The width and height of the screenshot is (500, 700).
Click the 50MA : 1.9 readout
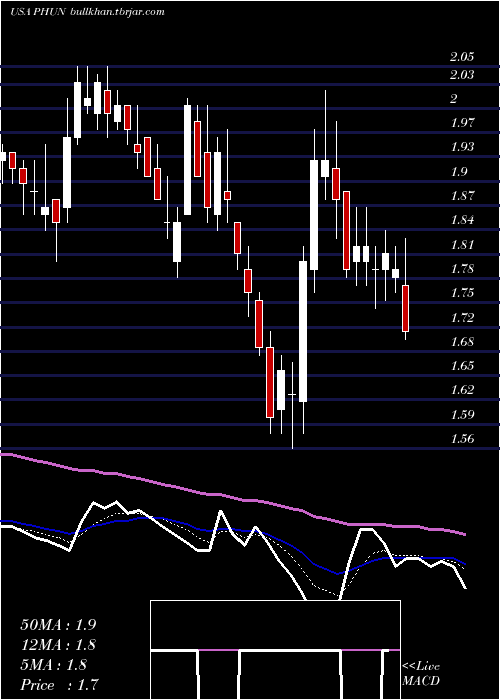tap(58, 625)
